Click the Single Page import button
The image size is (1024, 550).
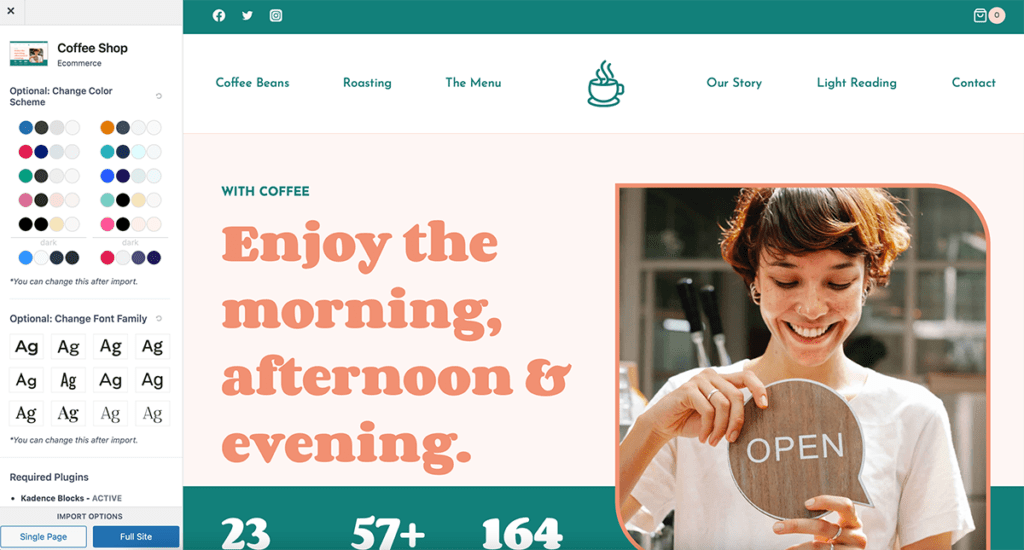pyautogui.click(x=43, y=537)
